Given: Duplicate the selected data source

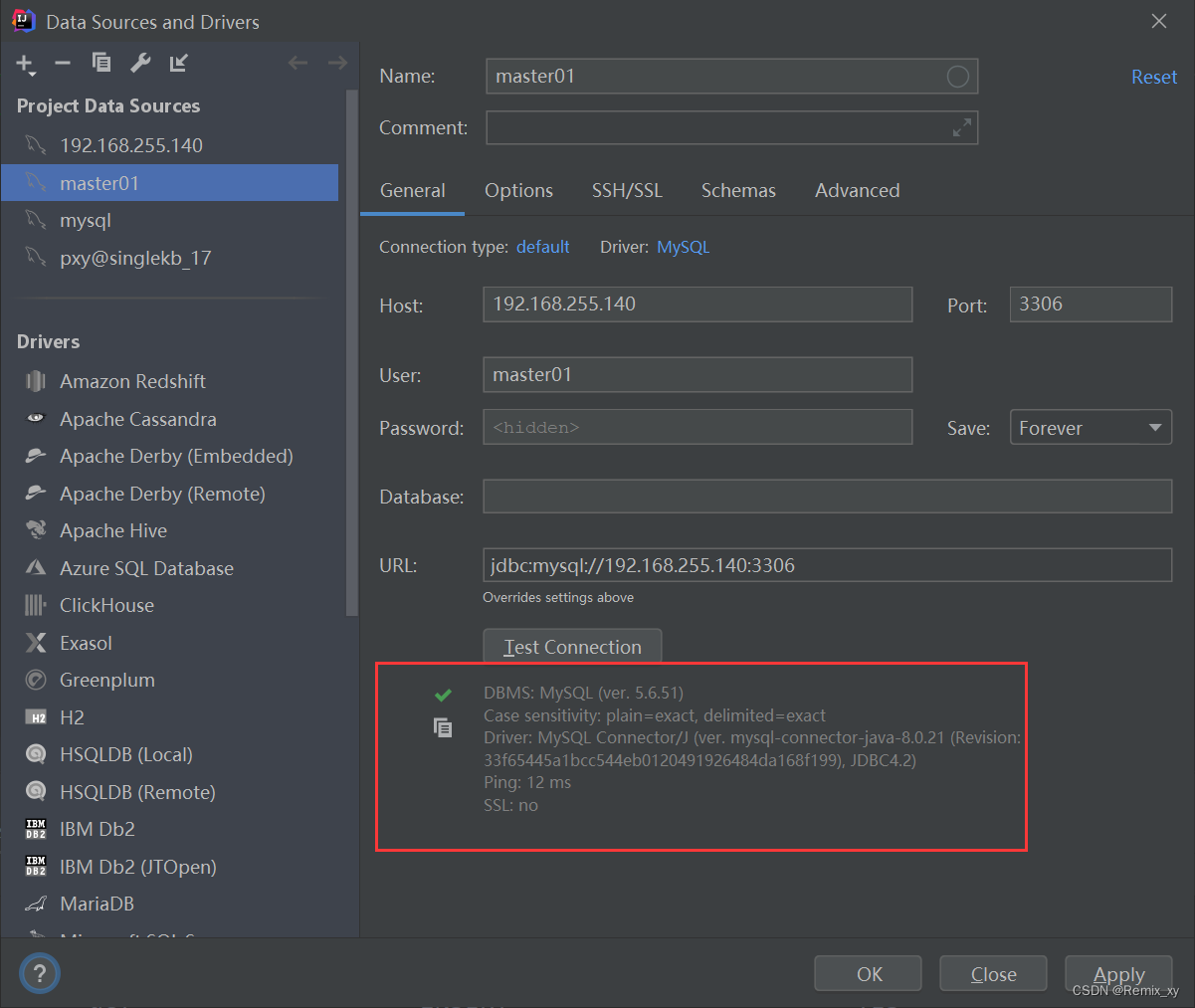Looking at the screenshot, I should tap(101, 63).
